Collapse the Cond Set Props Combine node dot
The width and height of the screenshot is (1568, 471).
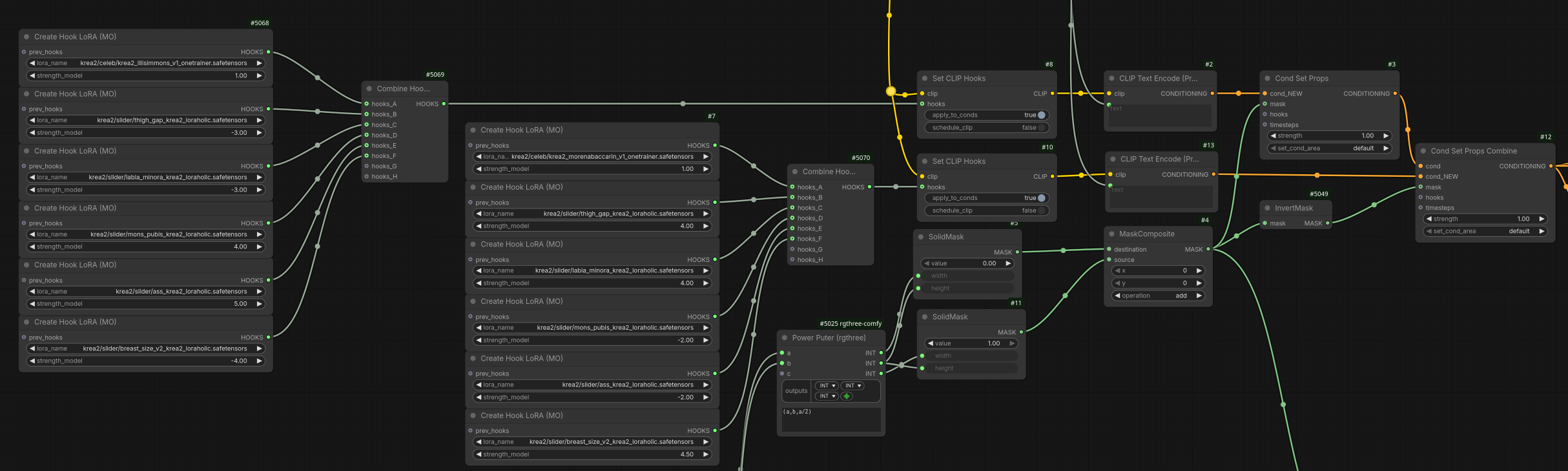[x=1423, y=151]
